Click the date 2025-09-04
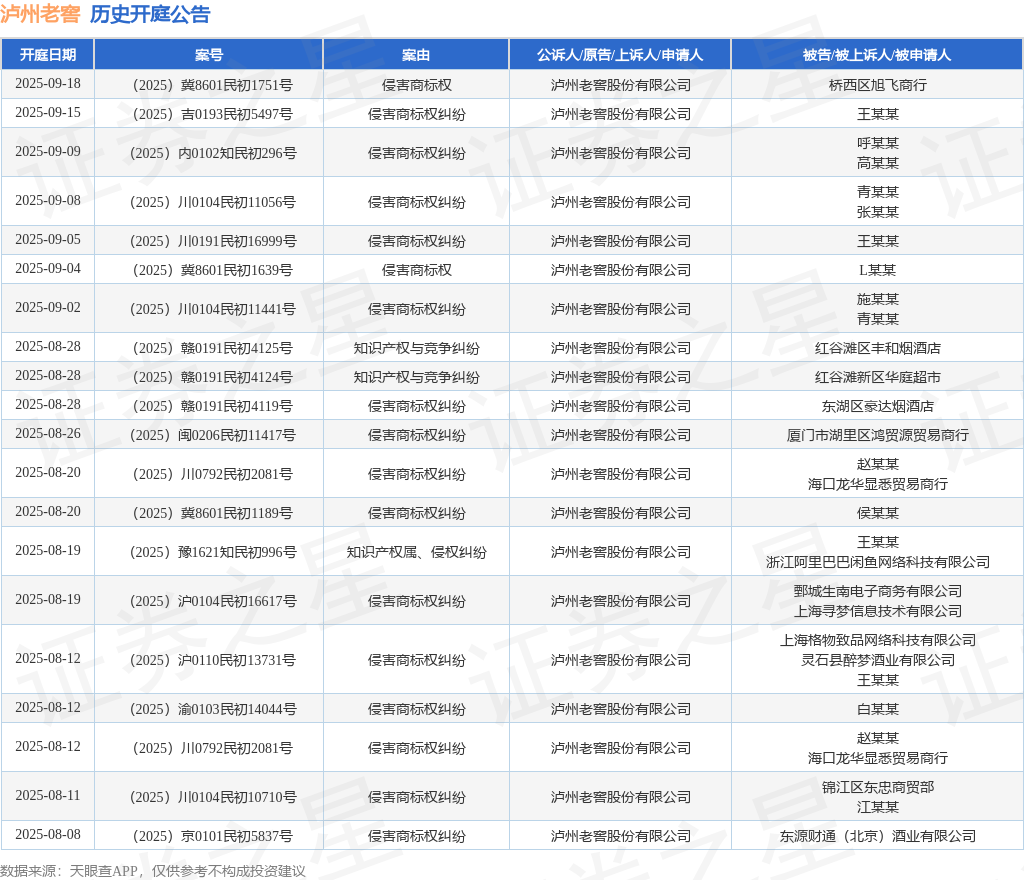 pos(48,268)
